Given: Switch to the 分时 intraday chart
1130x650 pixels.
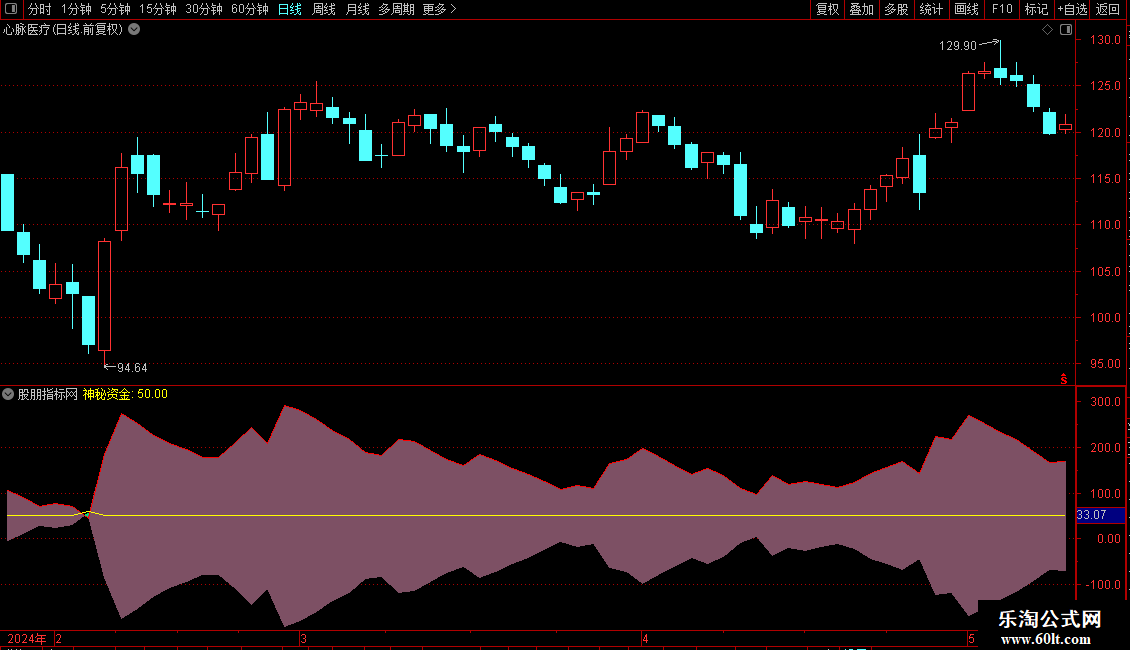Looking at the screenshot, I should coord(40,9).
